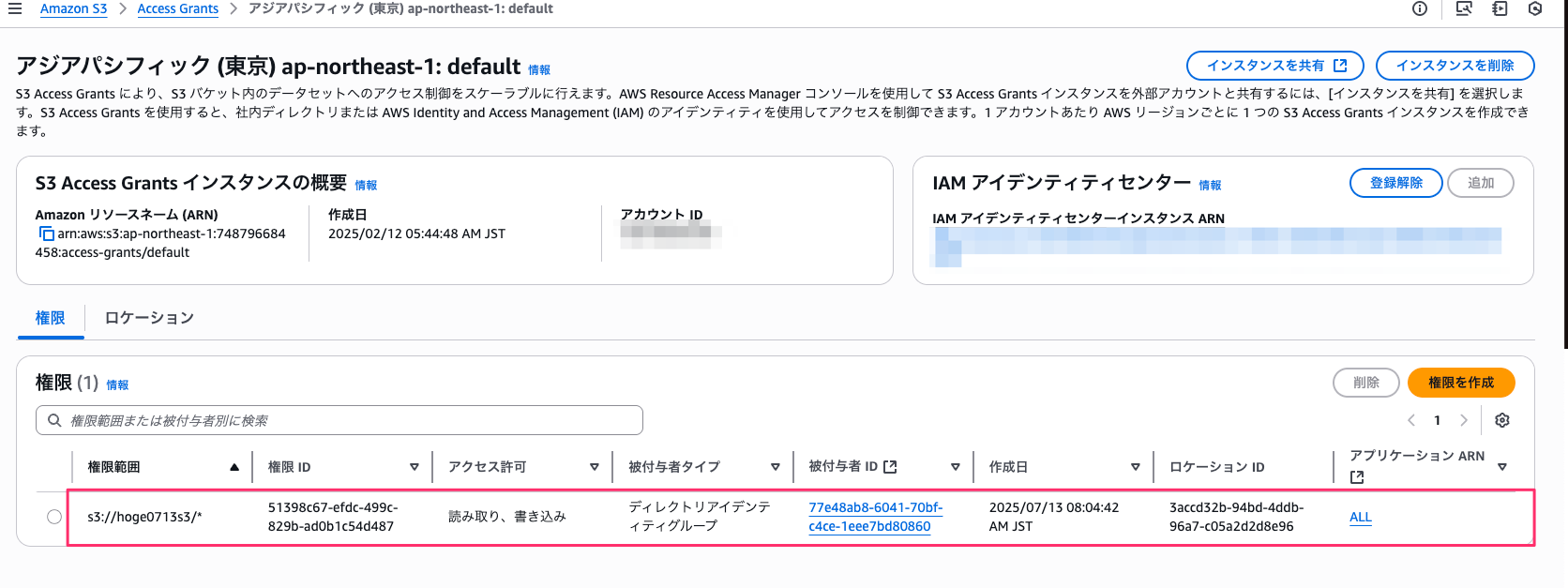Image resolution: width=1568 pixels, height=588 pixels.
Task: Click the s3://hoge0713s3/* scope cell
Action: pos(144,517)
